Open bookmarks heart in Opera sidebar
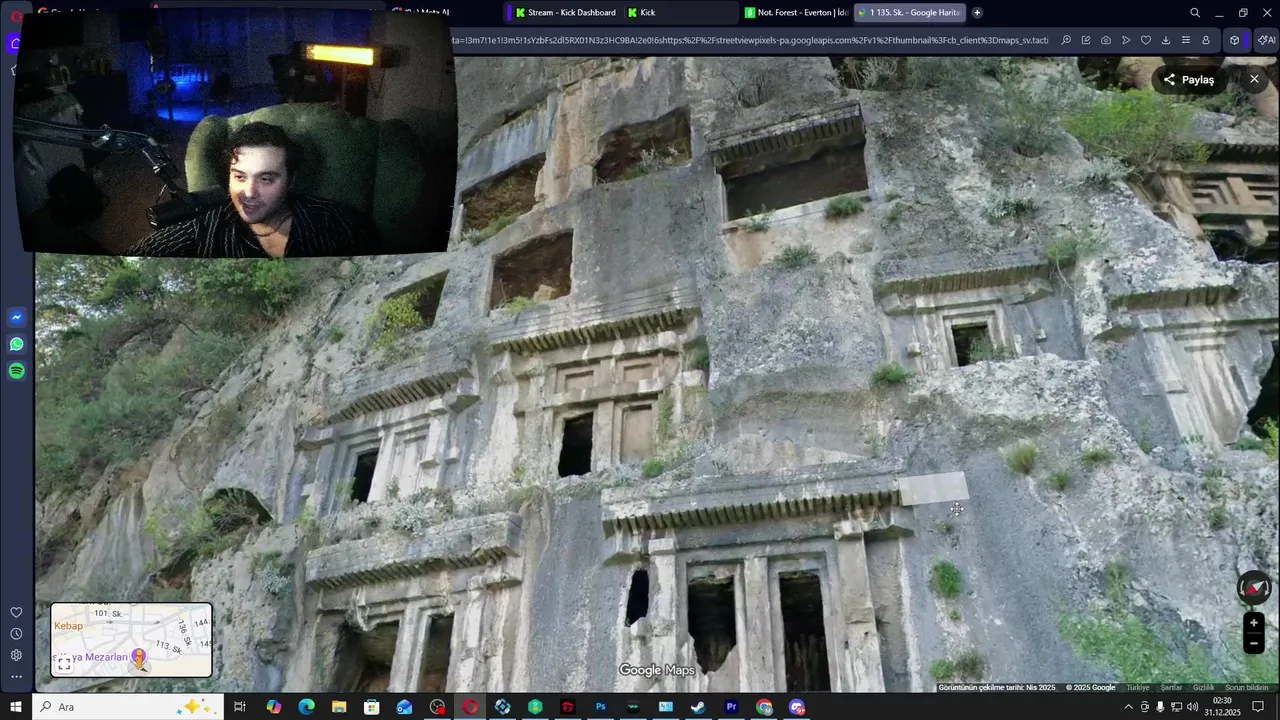Screen dimensions: 1280x720 [x=16, y=612]
